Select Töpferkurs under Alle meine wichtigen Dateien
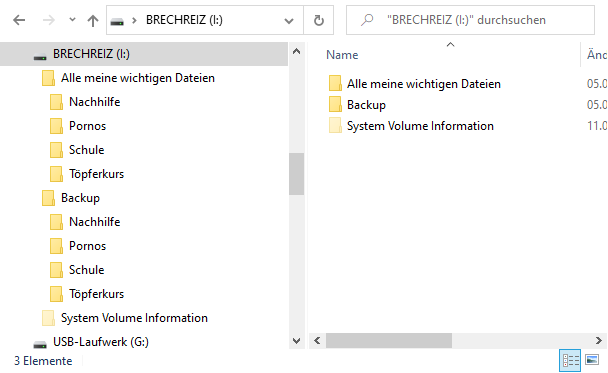The width and height of the screenshot is (608, 373). pyautogui.click(x=97, y=174)
